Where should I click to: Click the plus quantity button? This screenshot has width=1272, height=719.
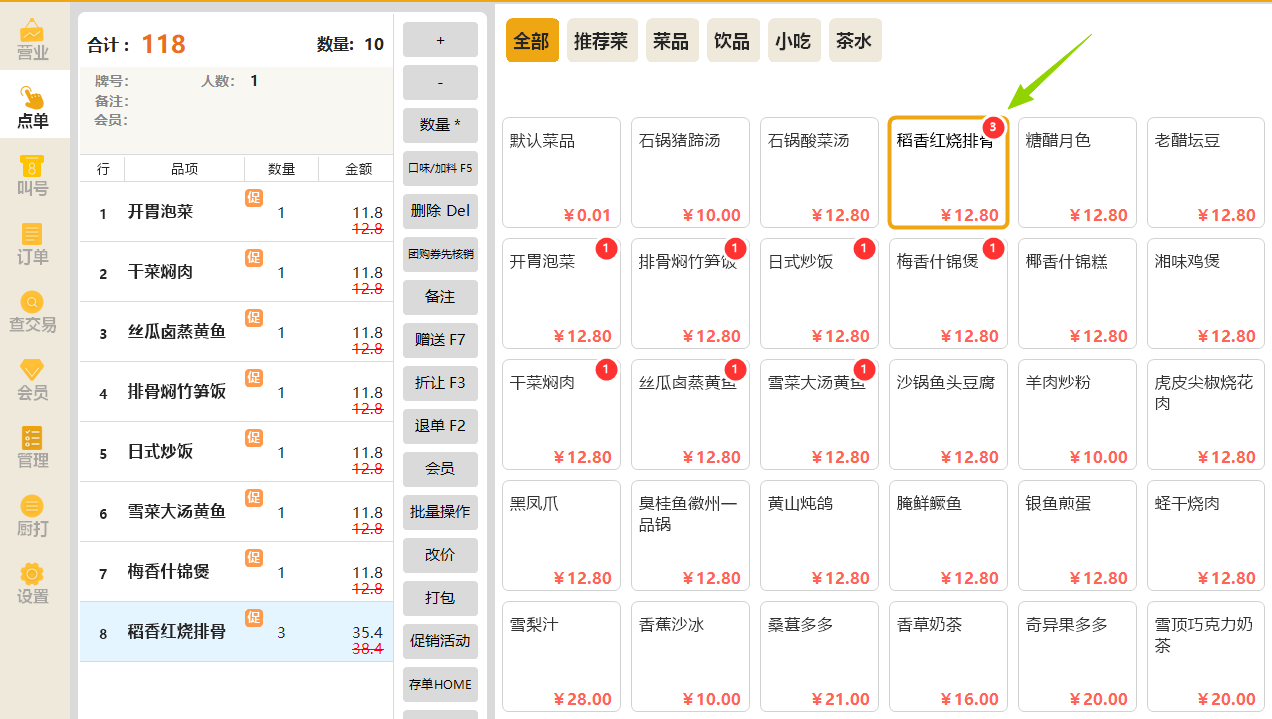click(x=440, y=40)
